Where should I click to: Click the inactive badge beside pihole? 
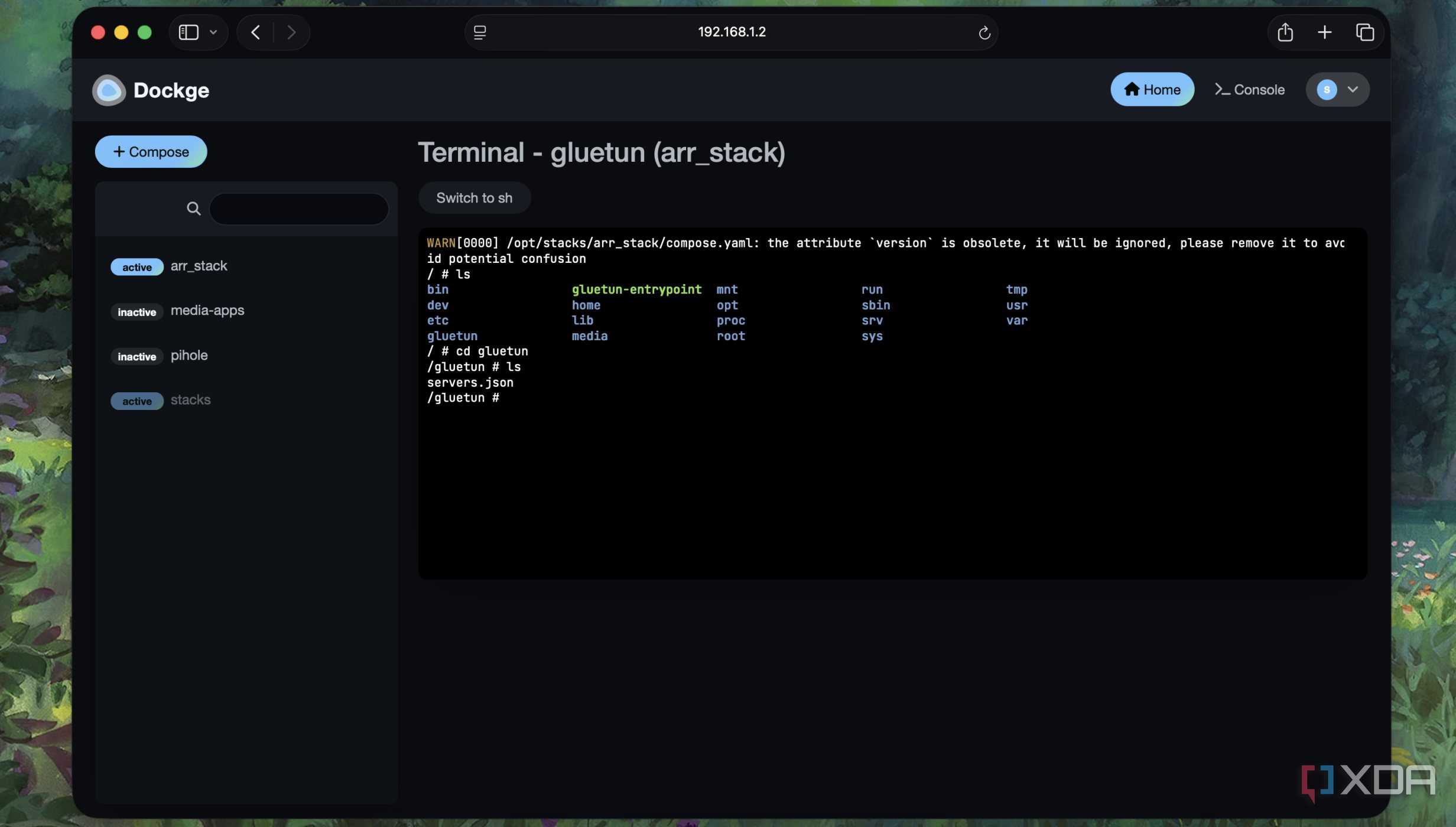click(x=137, y=356)
